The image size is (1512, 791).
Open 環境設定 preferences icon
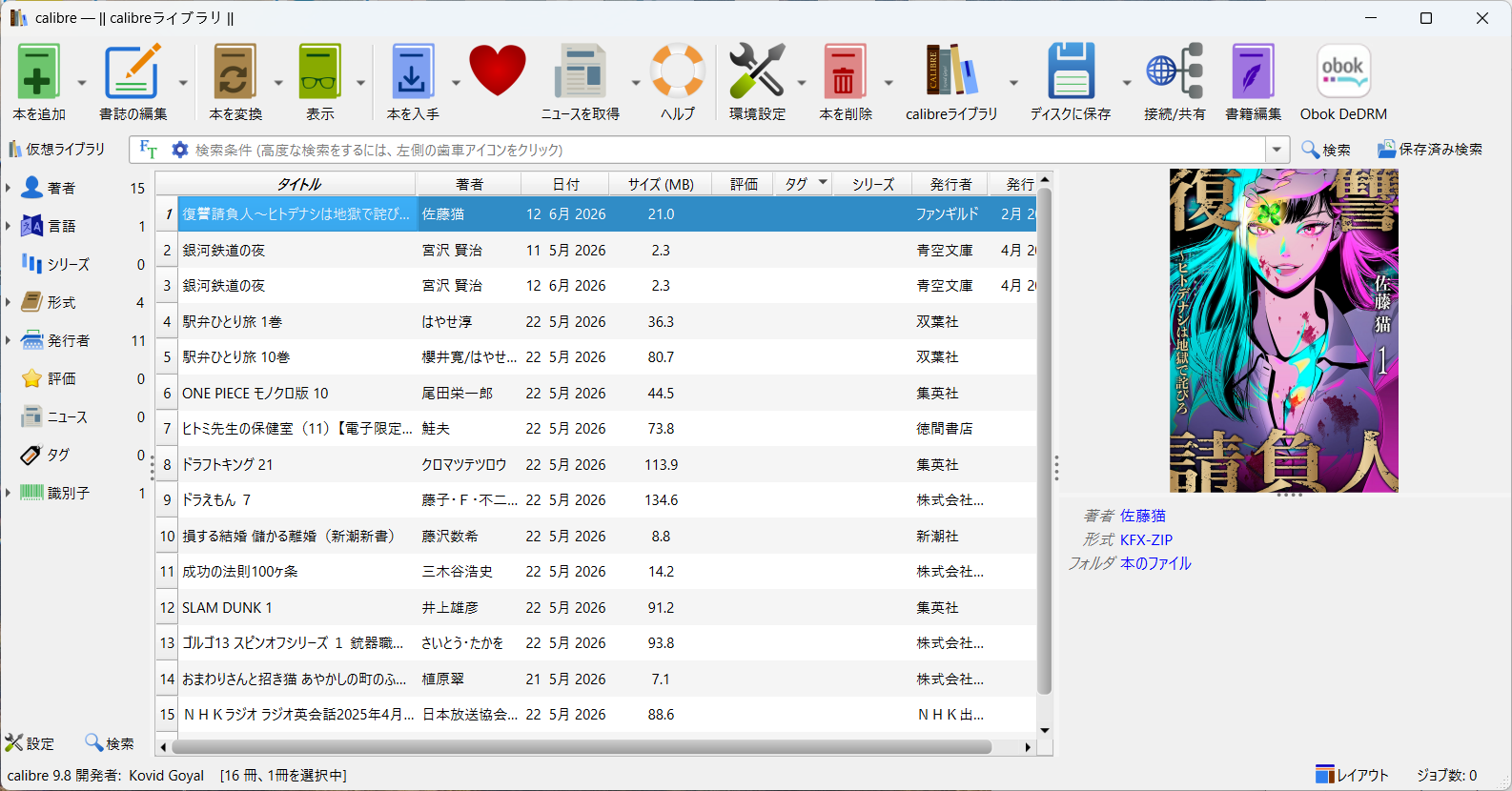click(x=757, y=71)
